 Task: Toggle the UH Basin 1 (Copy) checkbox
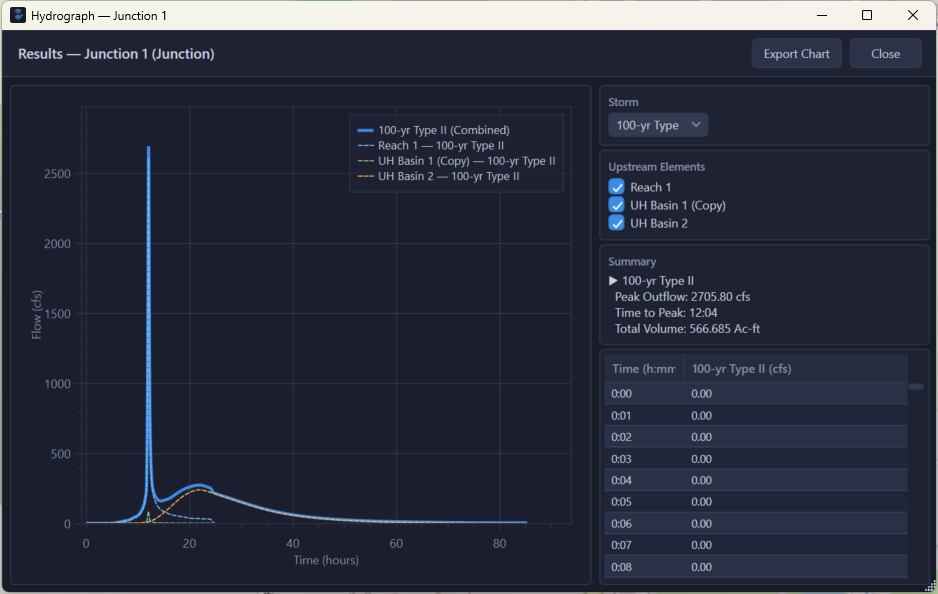click(617, 205)
